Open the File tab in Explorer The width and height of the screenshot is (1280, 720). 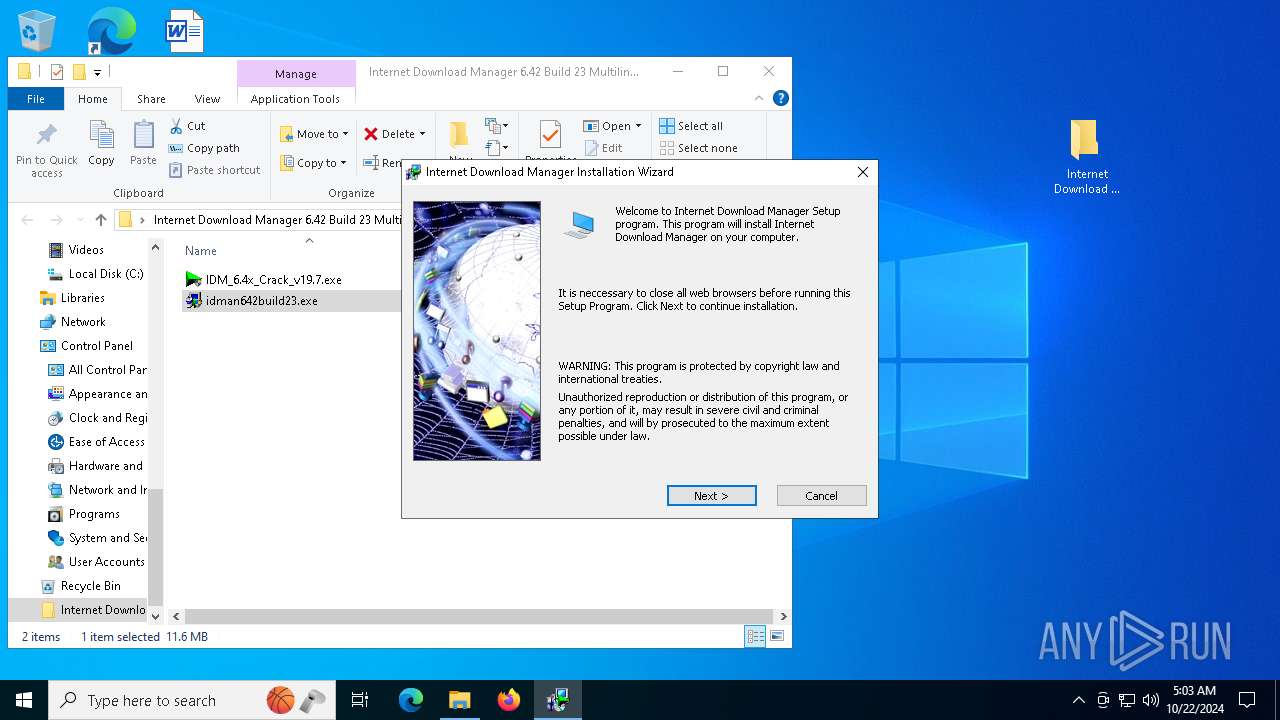point(36,99)
